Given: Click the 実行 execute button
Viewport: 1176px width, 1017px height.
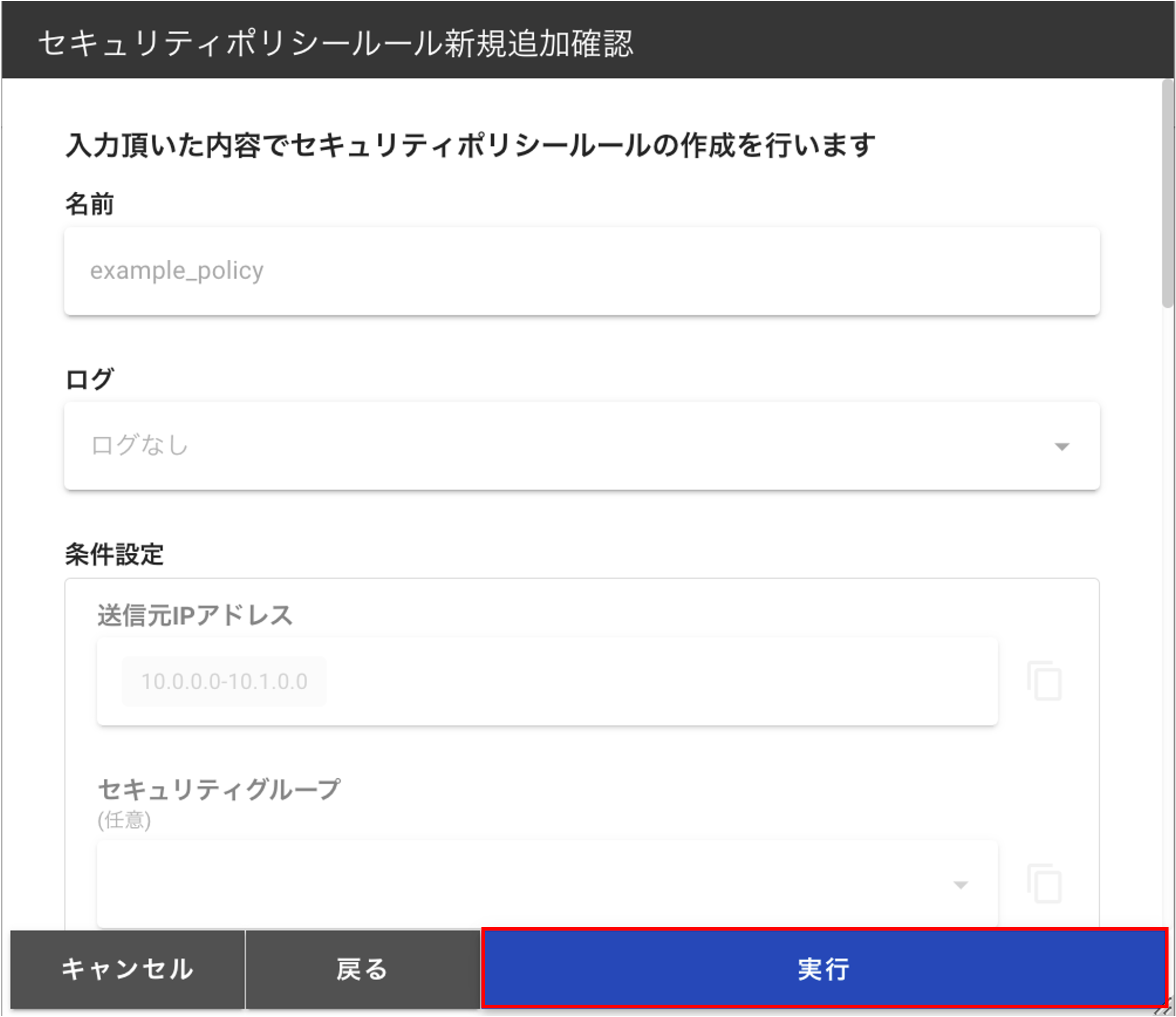Looking at the screenshot, I should [824, 969].
